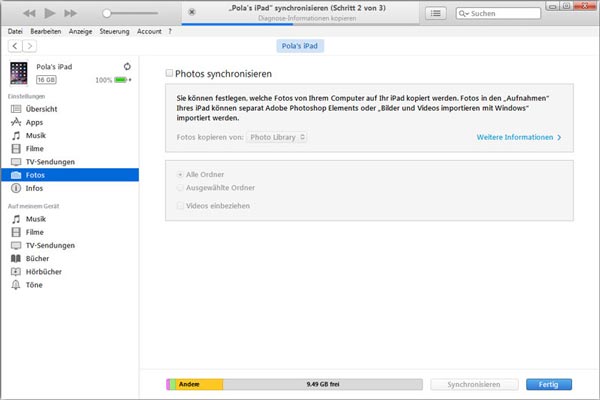Click the Auf meinem Gerät section header
This screenshot has width=600, height=400.
tap(34, 206)
